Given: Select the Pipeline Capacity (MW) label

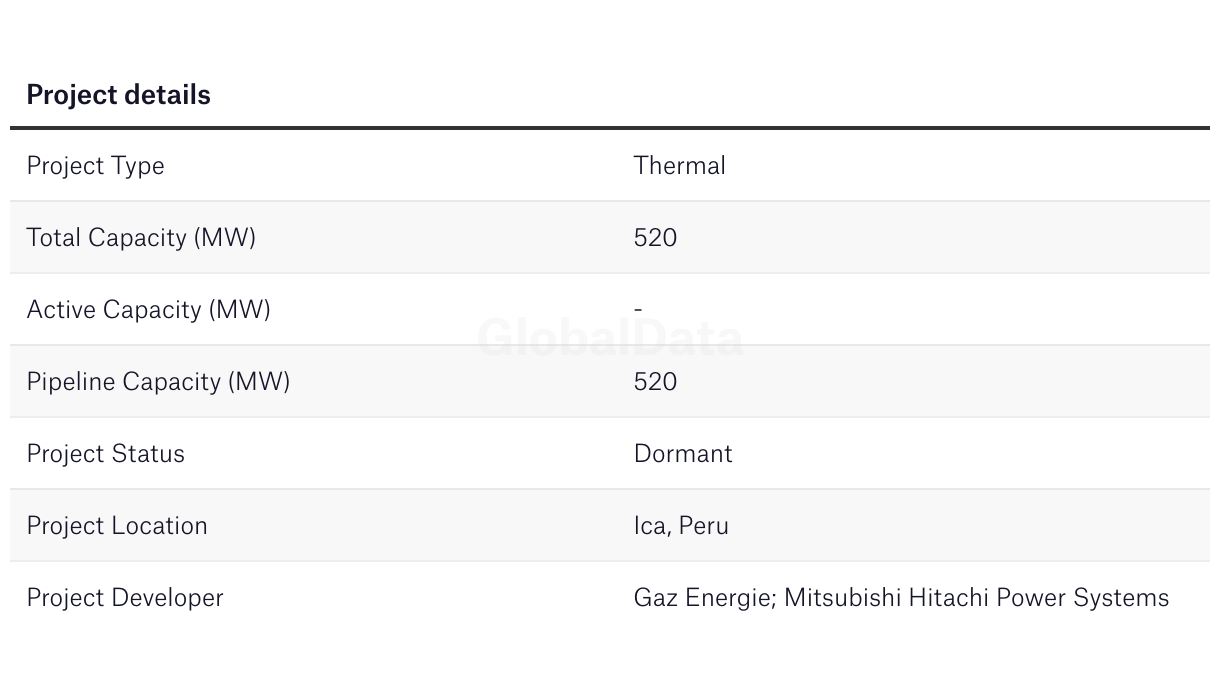Looking at the screenshot, I should pyautogui.click(x=158, y=382).
